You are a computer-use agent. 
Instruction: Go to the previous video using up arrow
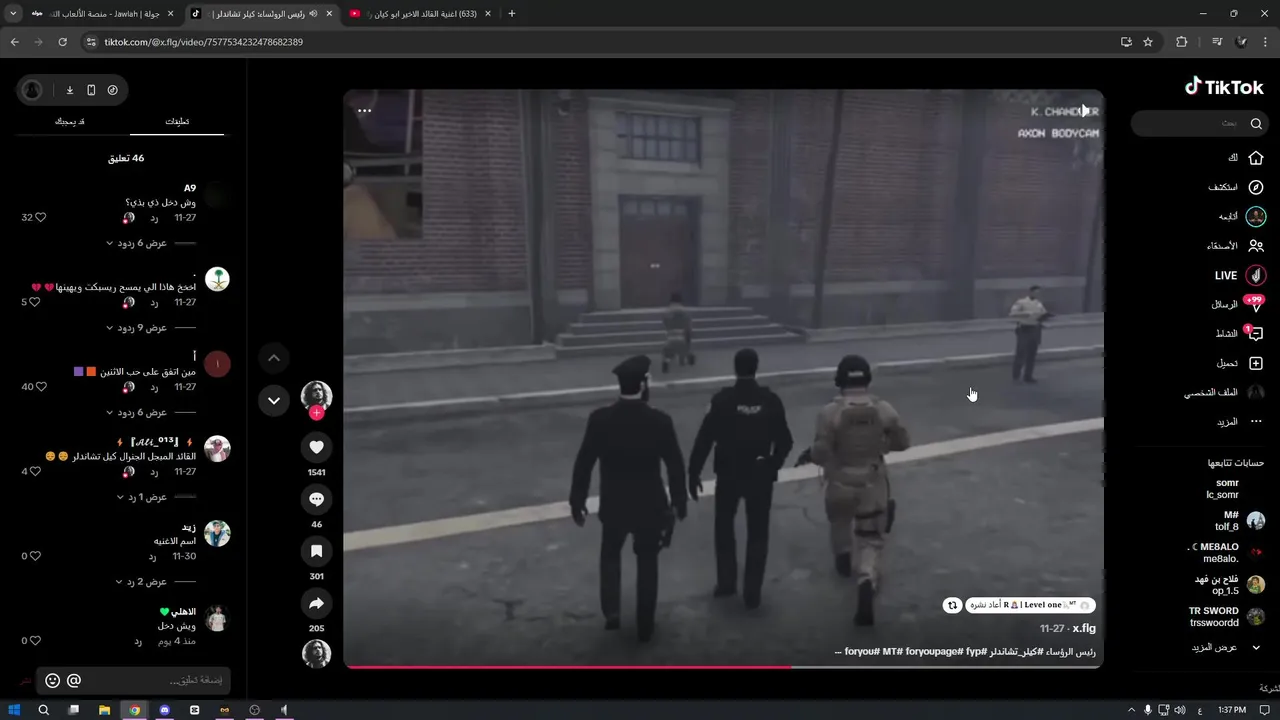(x=274, y=358)
